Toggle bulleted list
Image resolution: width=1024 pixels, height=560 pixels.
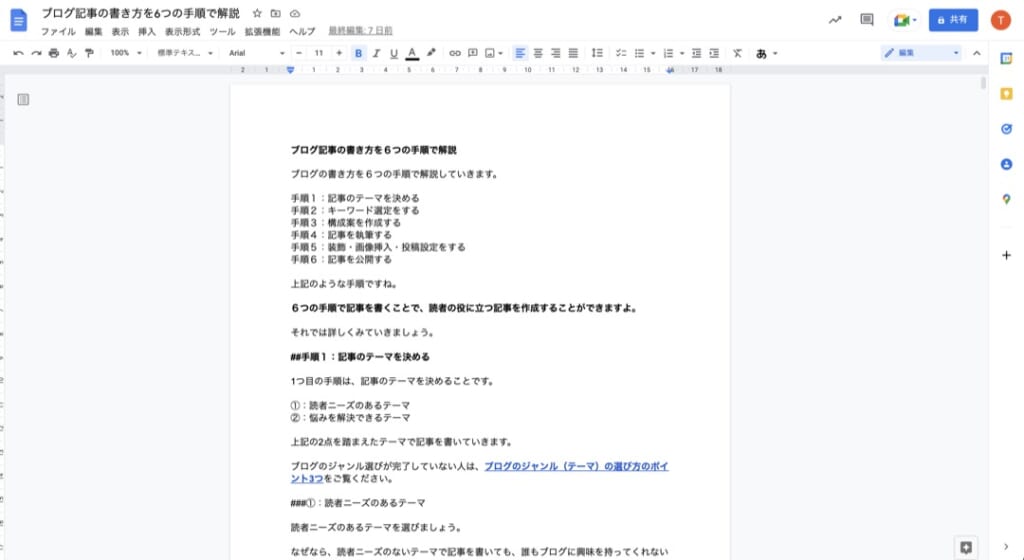click(x=639, y=53)
